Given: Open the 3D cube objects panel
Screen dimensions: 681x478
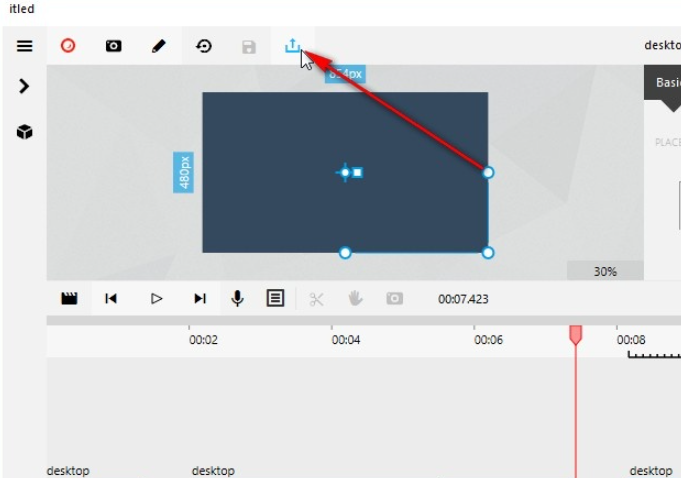Looking at the screenshot, I should tap(24, 132).
